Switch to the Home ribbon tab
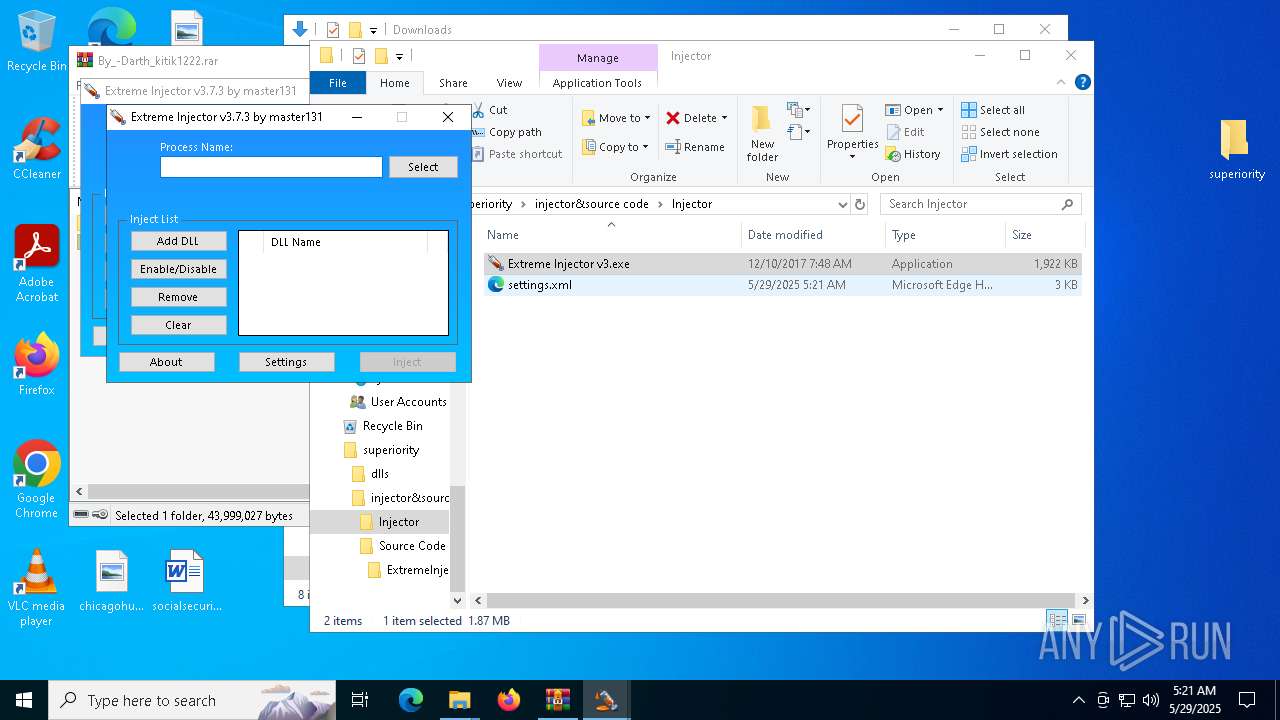This screenshot has height=720, width=1280. (394, 83)
